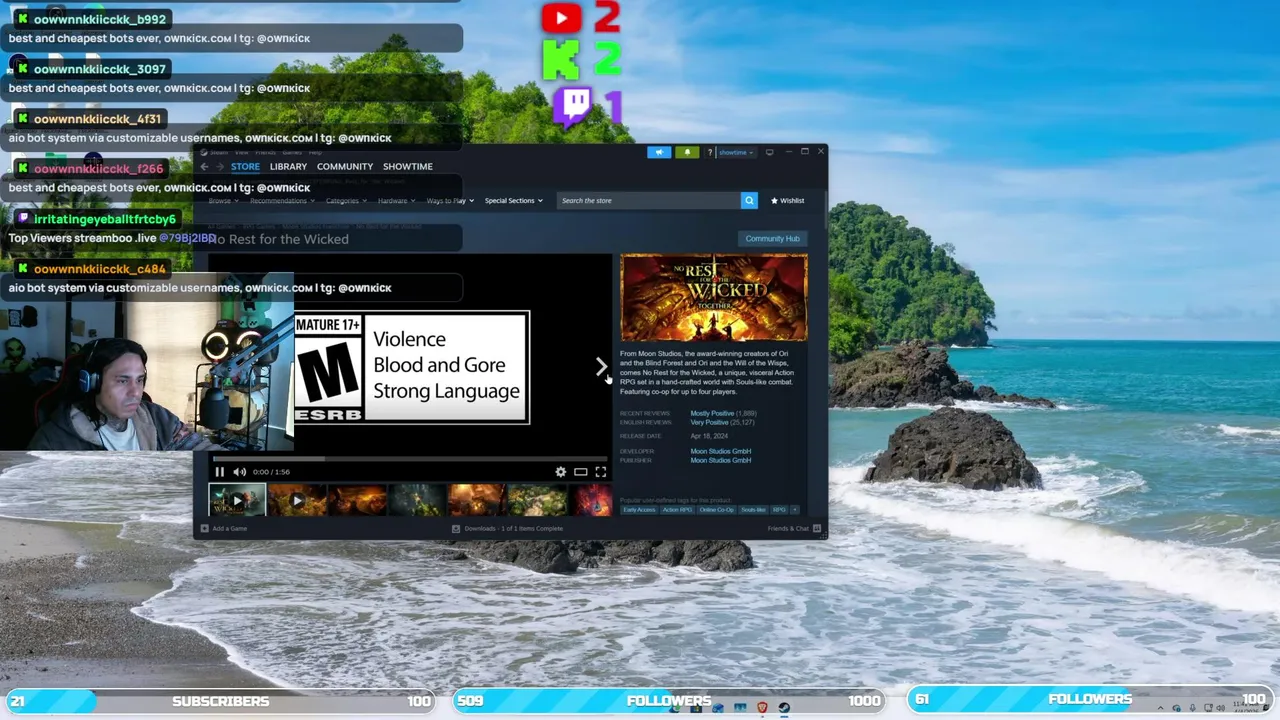Select the first trailer thumbnail
The height and width of the screenshot is (720, 1280).
tap(237, 499)
